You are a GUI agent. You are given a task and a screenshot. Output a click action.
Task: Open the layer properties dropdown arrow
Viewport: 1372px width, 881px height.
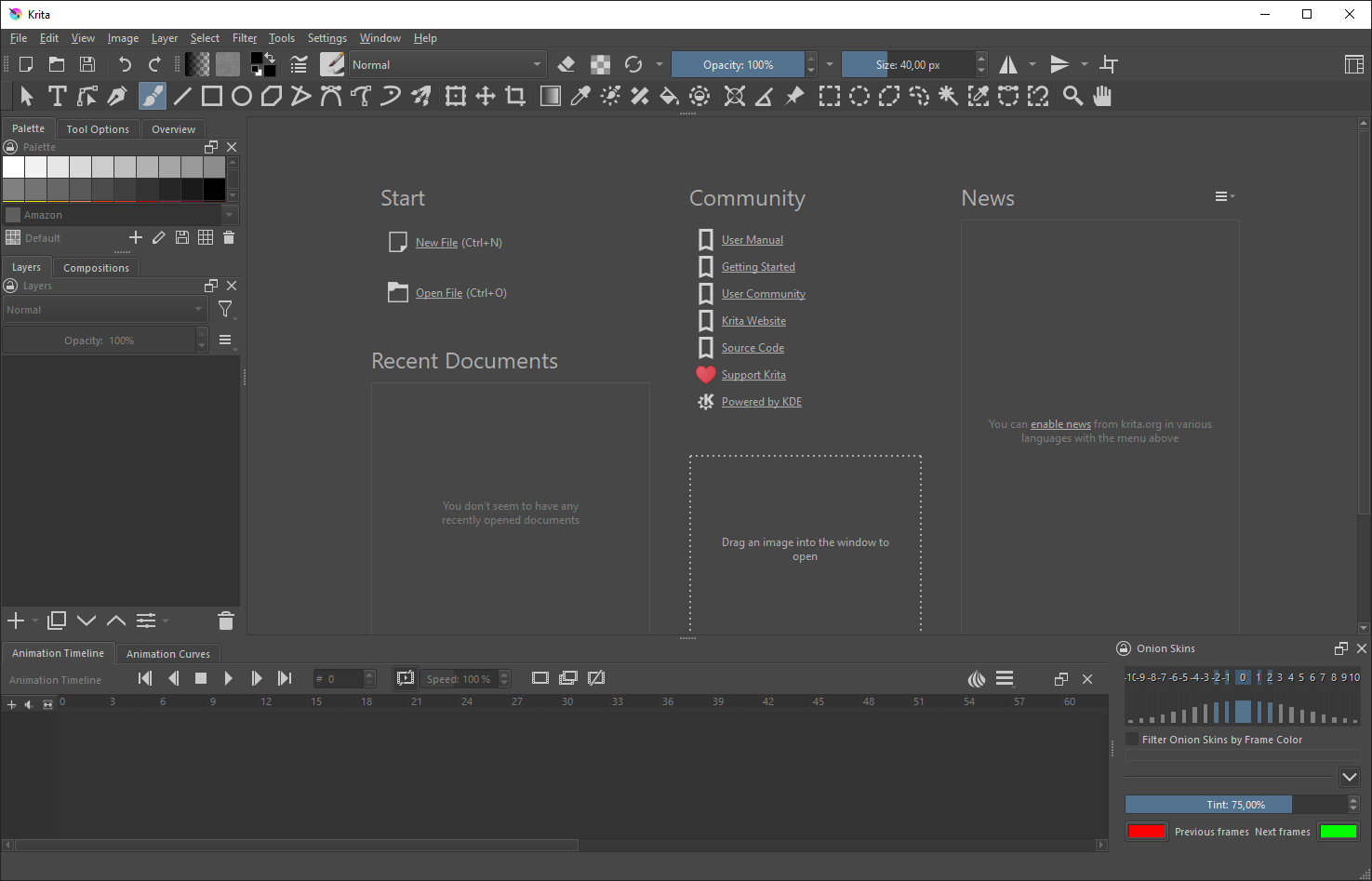166,621
